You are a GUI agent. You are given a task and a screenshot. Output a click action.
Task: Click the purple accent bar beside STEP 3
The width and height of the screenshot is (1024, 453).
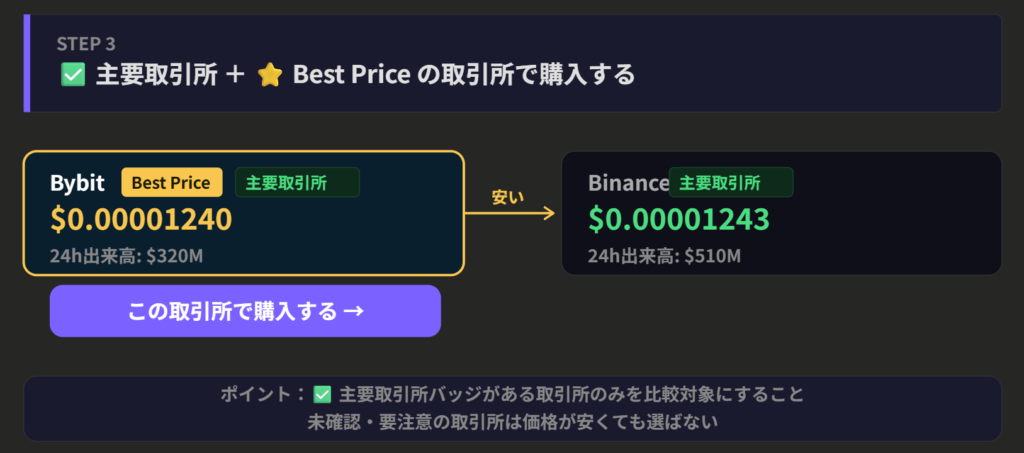point(26,63)
